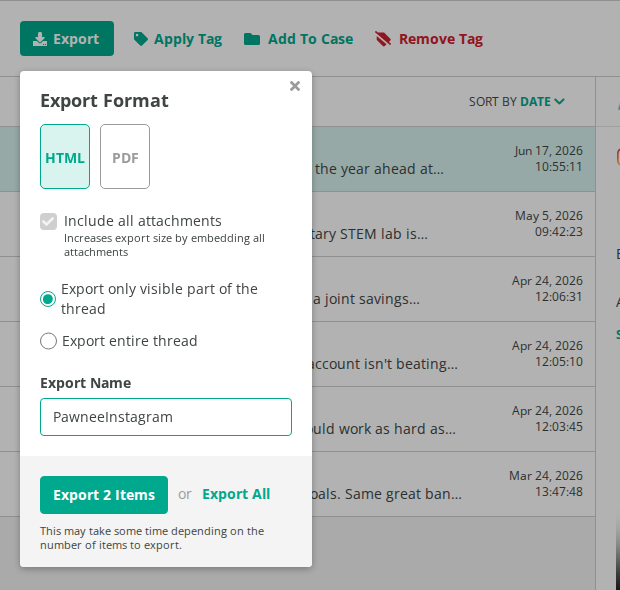Click the Export button in toolbar
620x590 pixels.
(x=67, y=38)
